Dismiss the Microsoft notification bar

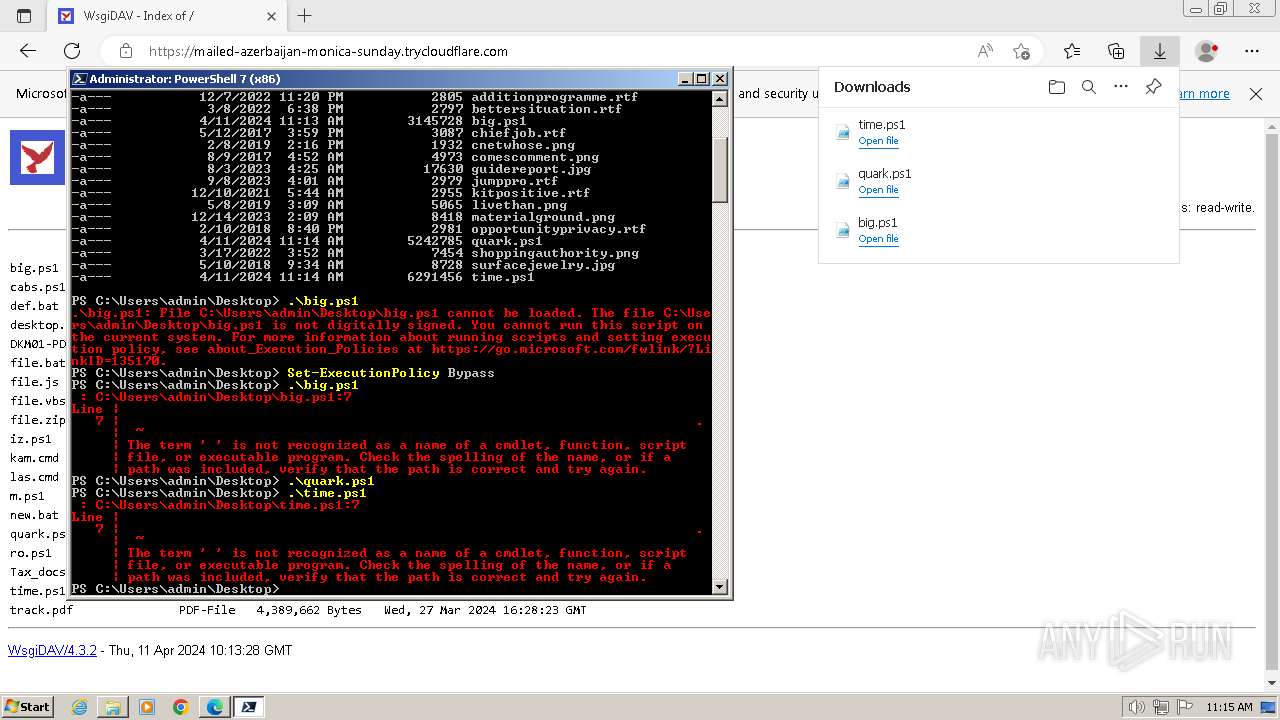click(1256, 94)
